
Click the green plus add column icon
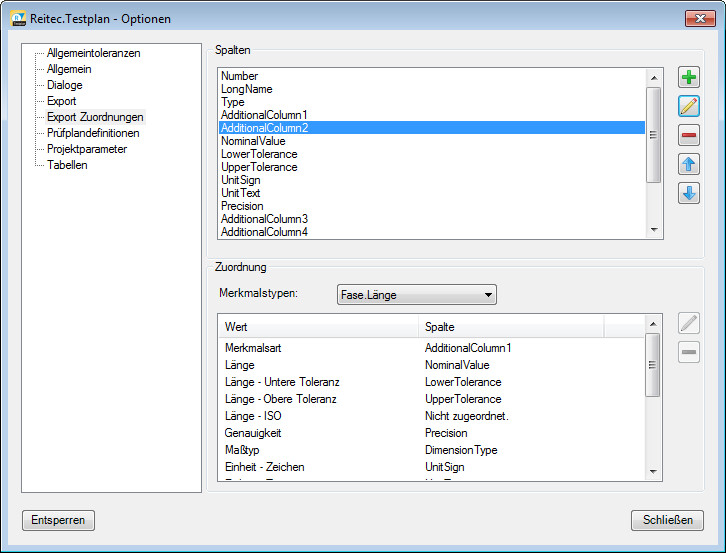689,78
